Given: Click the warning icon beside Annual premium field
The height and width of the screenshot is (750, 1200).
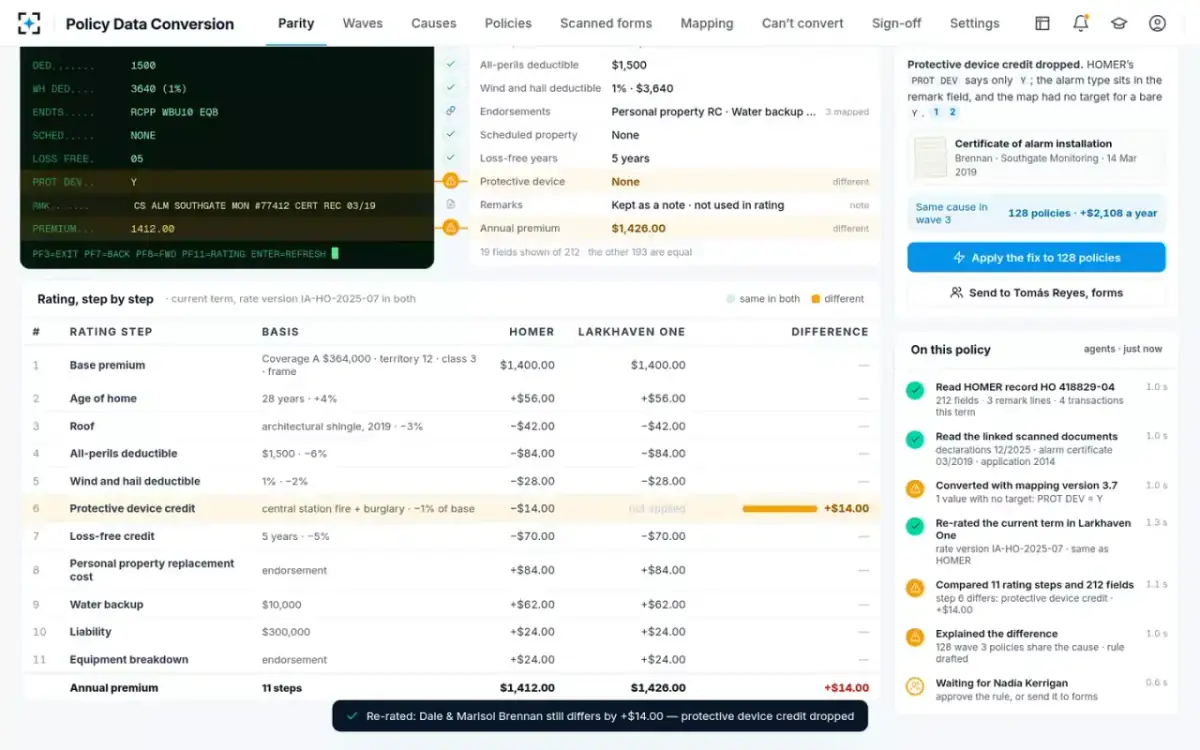Looking at the screenshot, I should point(451,228).
